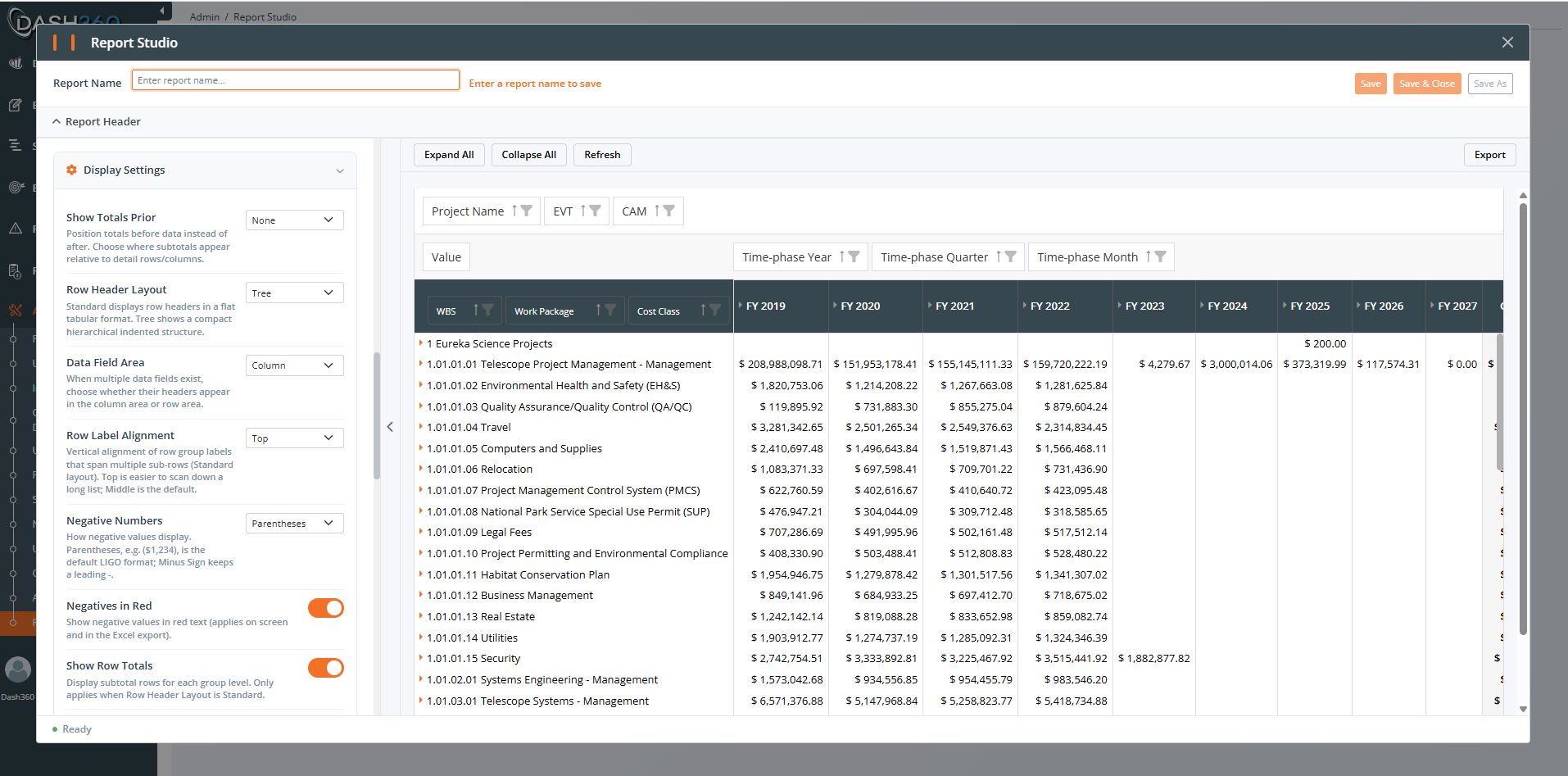Screen dimensions: 1568x776
Task: Click the Value field chip
Action: (446, 257)
